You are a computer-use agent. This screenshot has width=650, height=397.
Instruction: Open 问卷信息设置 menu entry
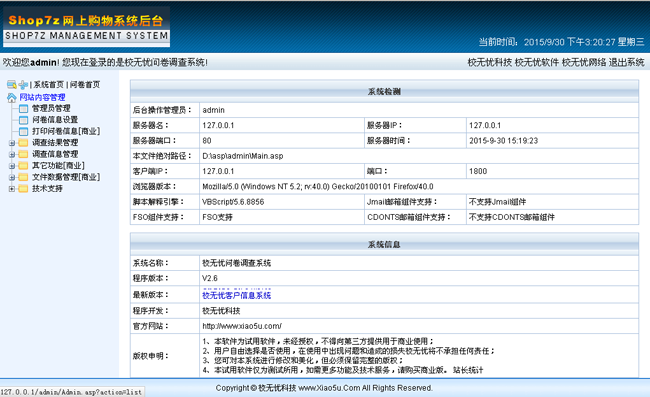tap(55, 120)
